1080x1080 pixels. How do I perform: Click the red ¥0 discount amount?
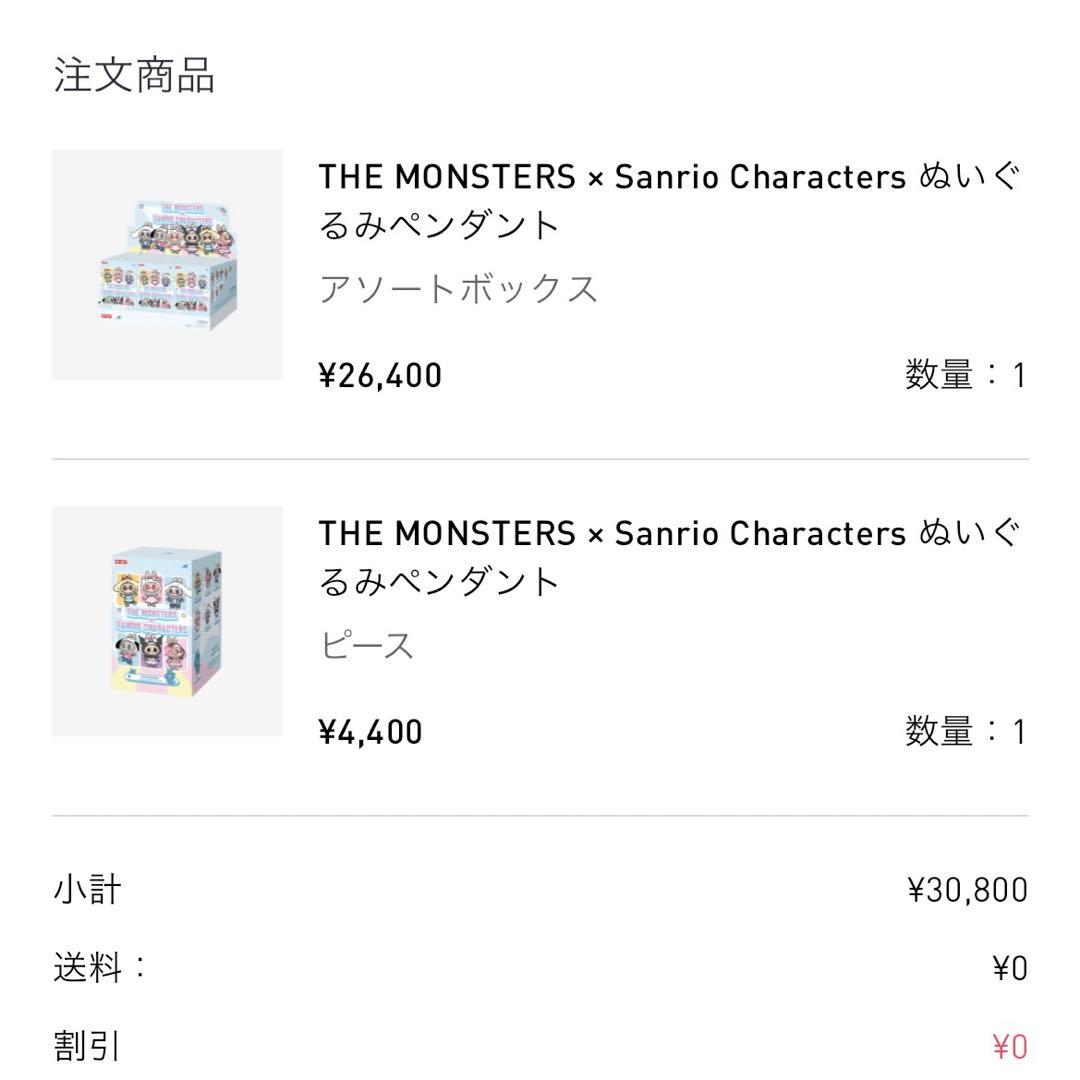pyautogui.click(x=1009, y=1046)
